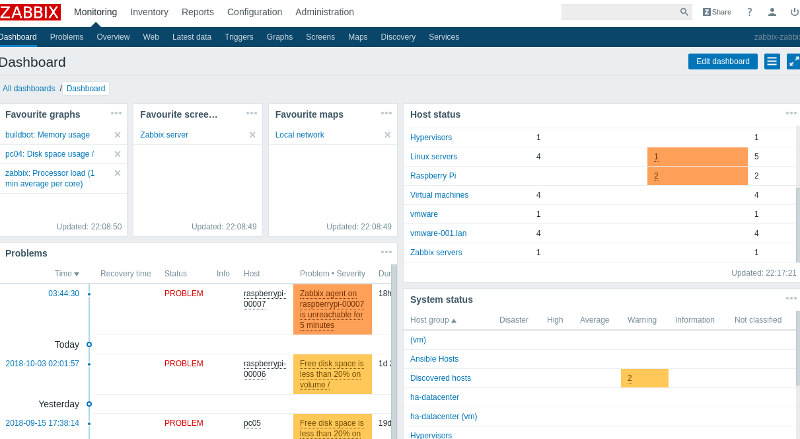Go to the Screens submenu tab
800x439 pixels.
click(x=320, y=37)
